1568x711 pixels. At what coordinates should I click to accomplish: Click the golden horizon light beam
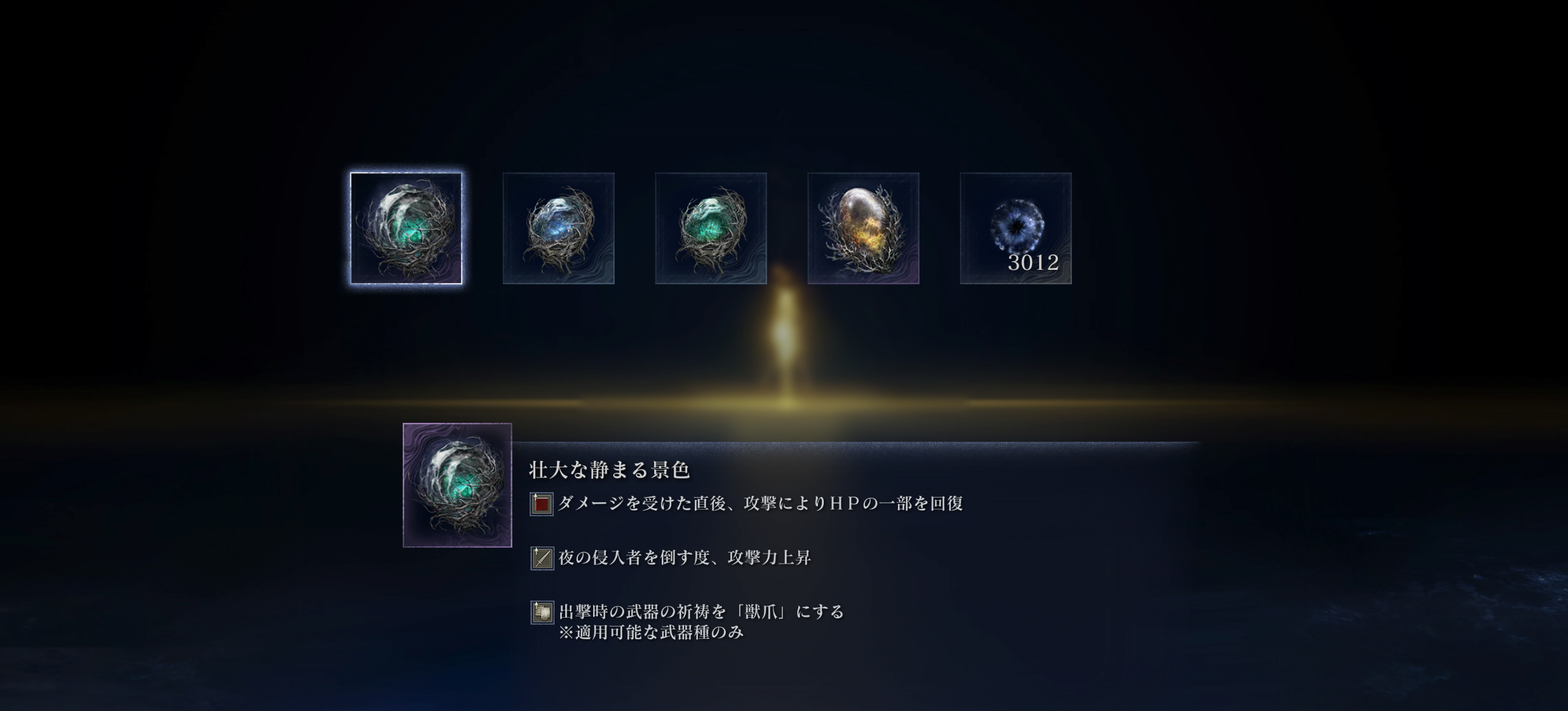[784, 402]
